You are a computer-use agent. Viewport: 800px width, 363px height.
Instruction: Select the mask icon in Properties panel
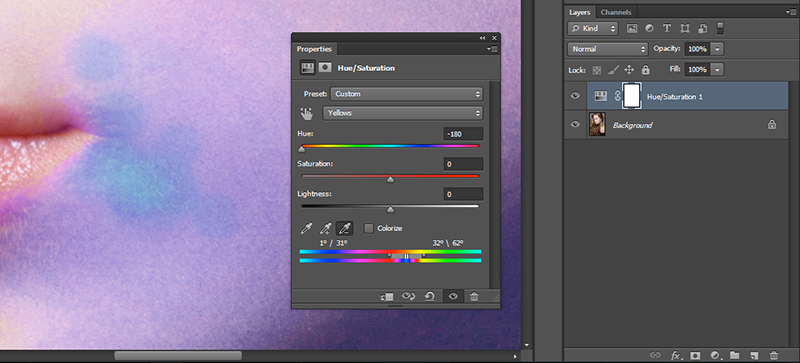click(x=325, y=68)
